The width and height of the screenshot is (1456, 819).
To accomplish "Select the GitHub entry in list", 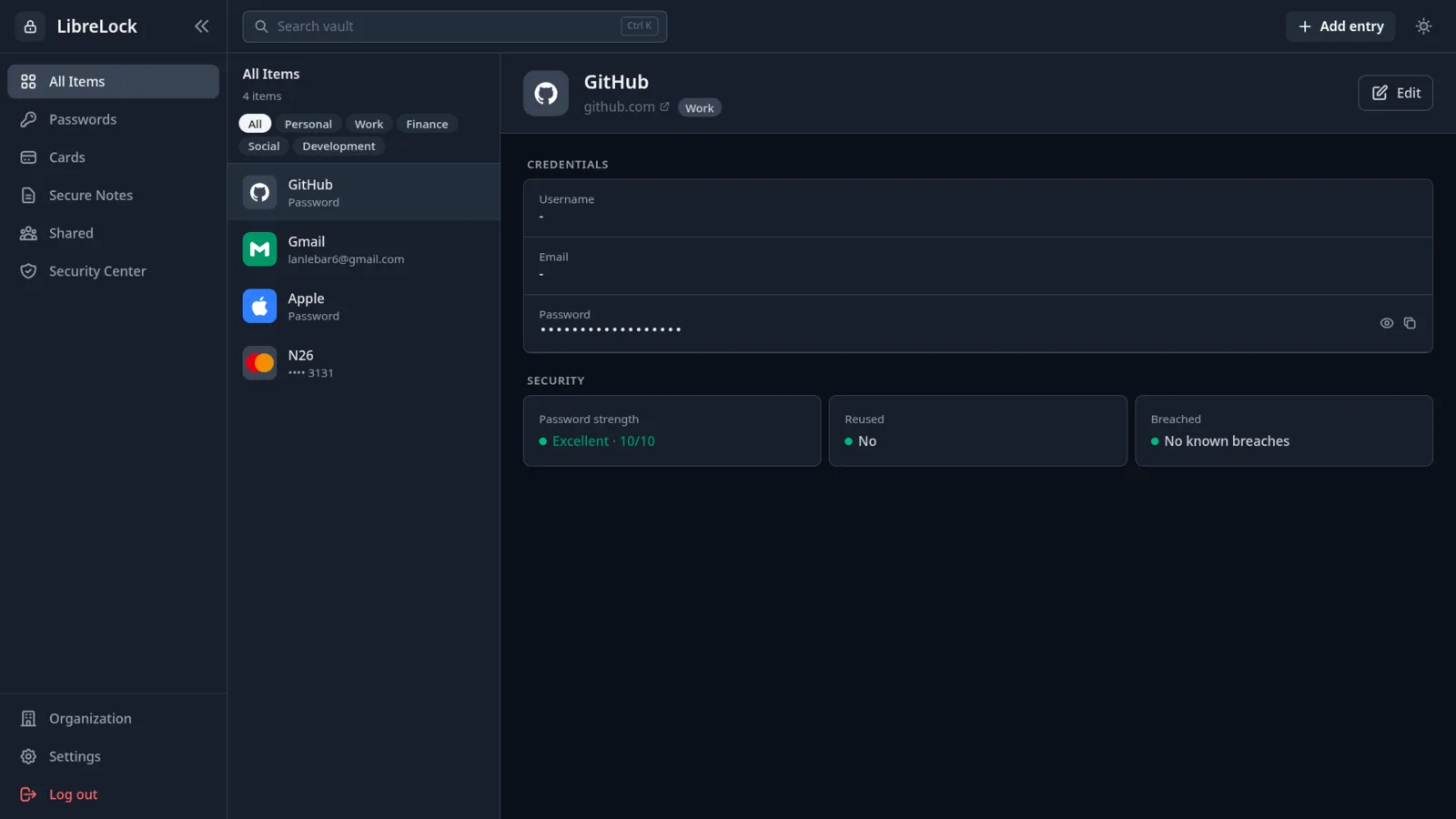I will [x=363, y=192].
